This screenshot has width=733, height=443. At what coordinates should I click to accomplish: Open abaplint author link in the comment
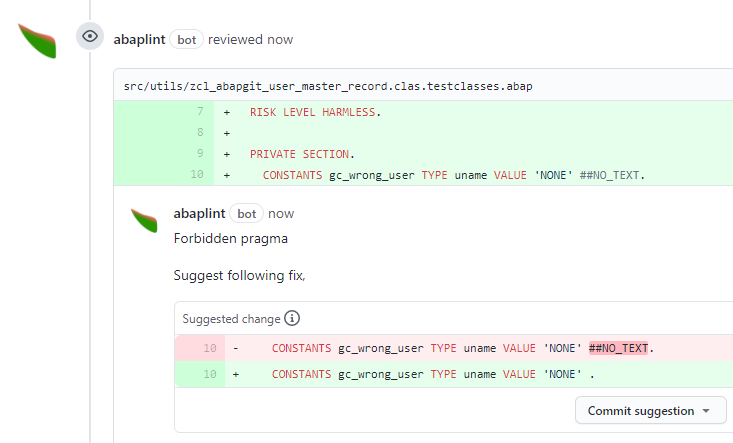pyautogui.click(x=199, y=214)
